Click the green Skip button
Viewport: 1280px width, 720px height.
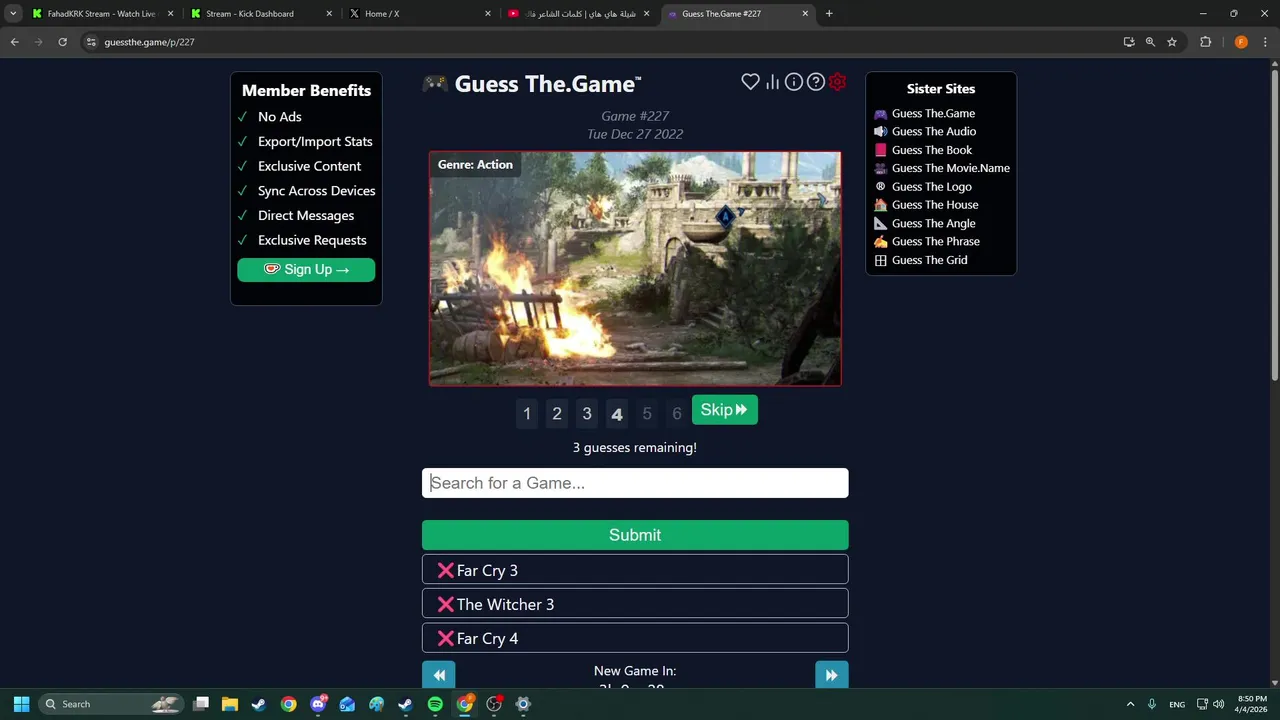pyautogui.click(x=725, y=410)
